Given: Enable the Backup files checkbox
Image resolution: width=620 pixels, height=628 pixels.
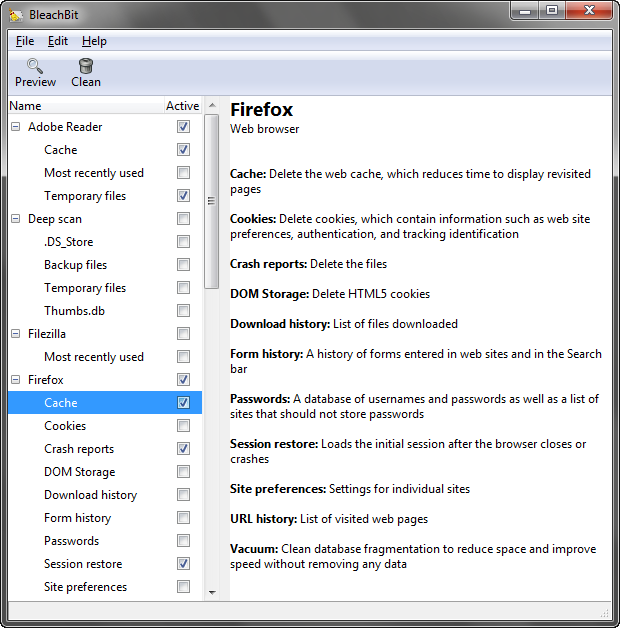Looking at the screenshot, I should [183, 265].
